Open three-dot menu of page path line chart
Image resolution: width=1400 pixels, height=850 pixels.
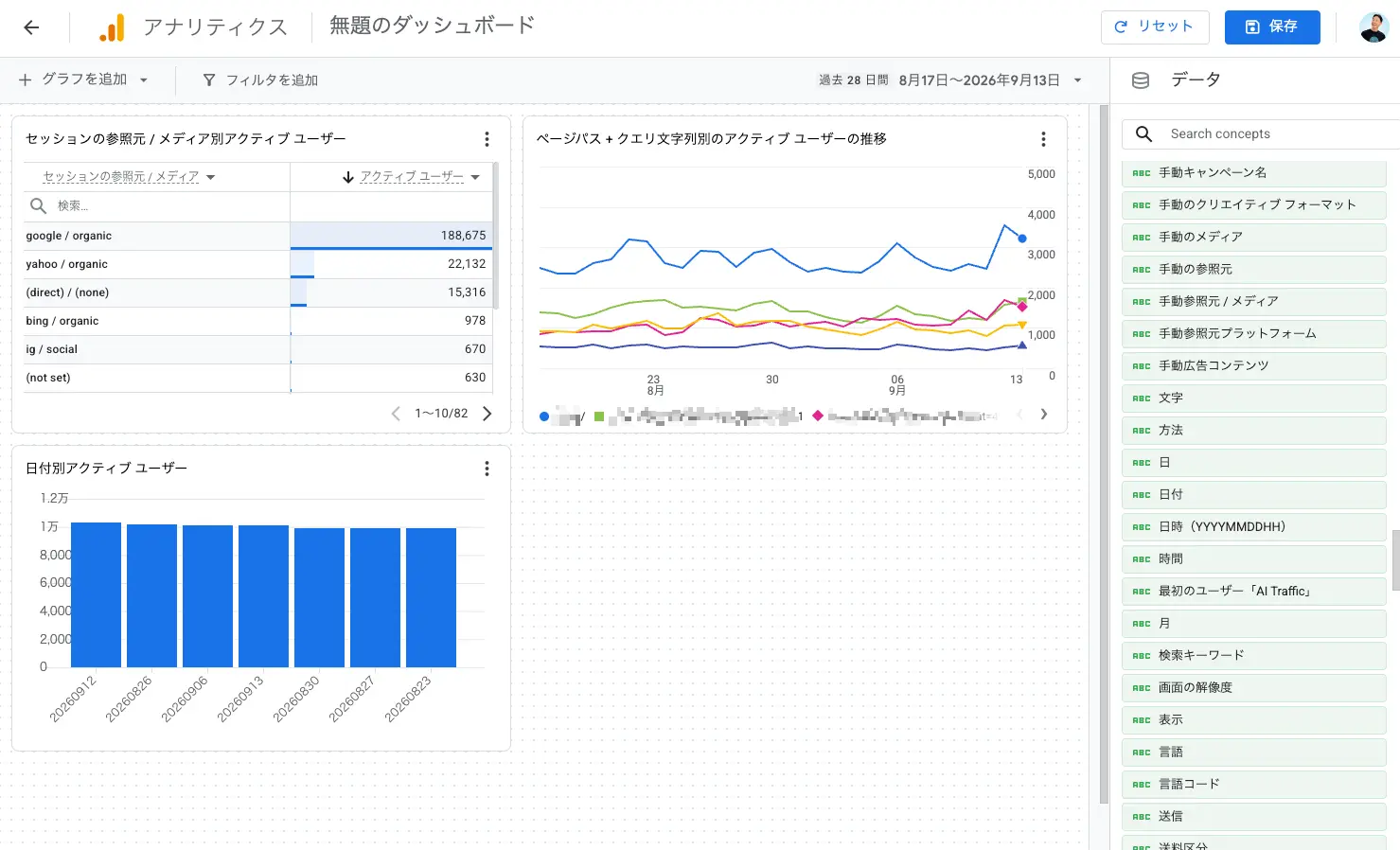click(1043, 139)
